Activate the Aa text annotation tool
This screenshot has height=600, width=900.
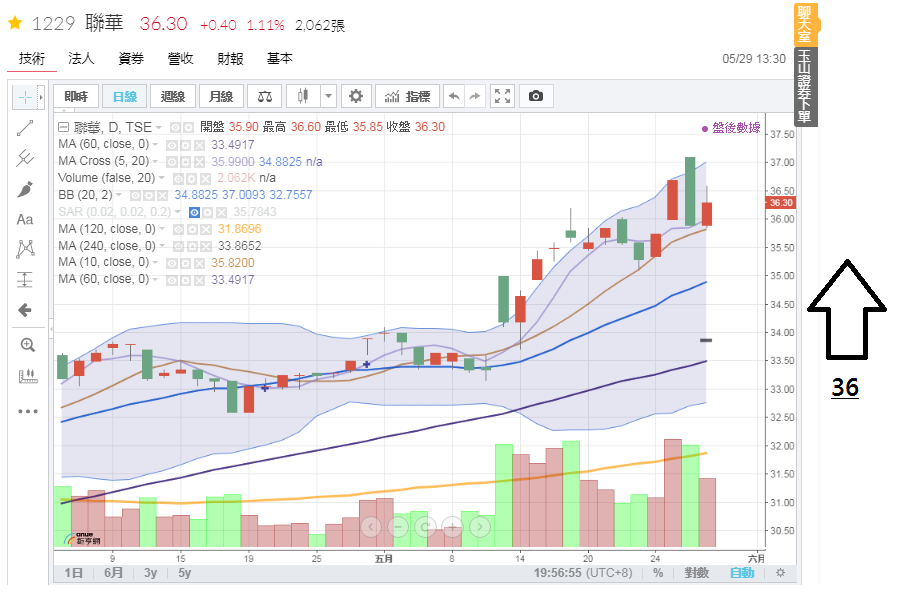pyautogui.click(x=25, y=219)
